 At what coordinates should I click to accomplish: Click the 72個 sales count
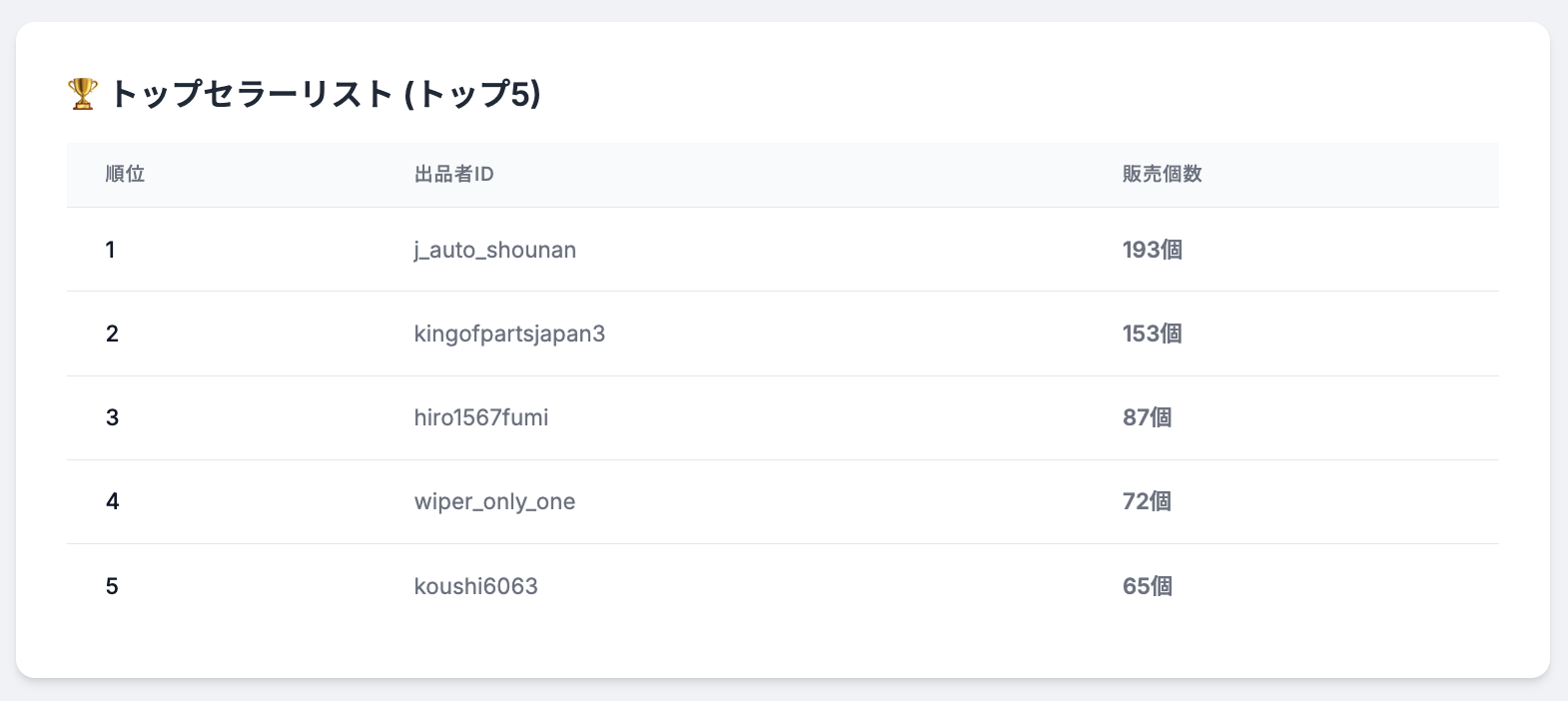(x=1147, y=501)
